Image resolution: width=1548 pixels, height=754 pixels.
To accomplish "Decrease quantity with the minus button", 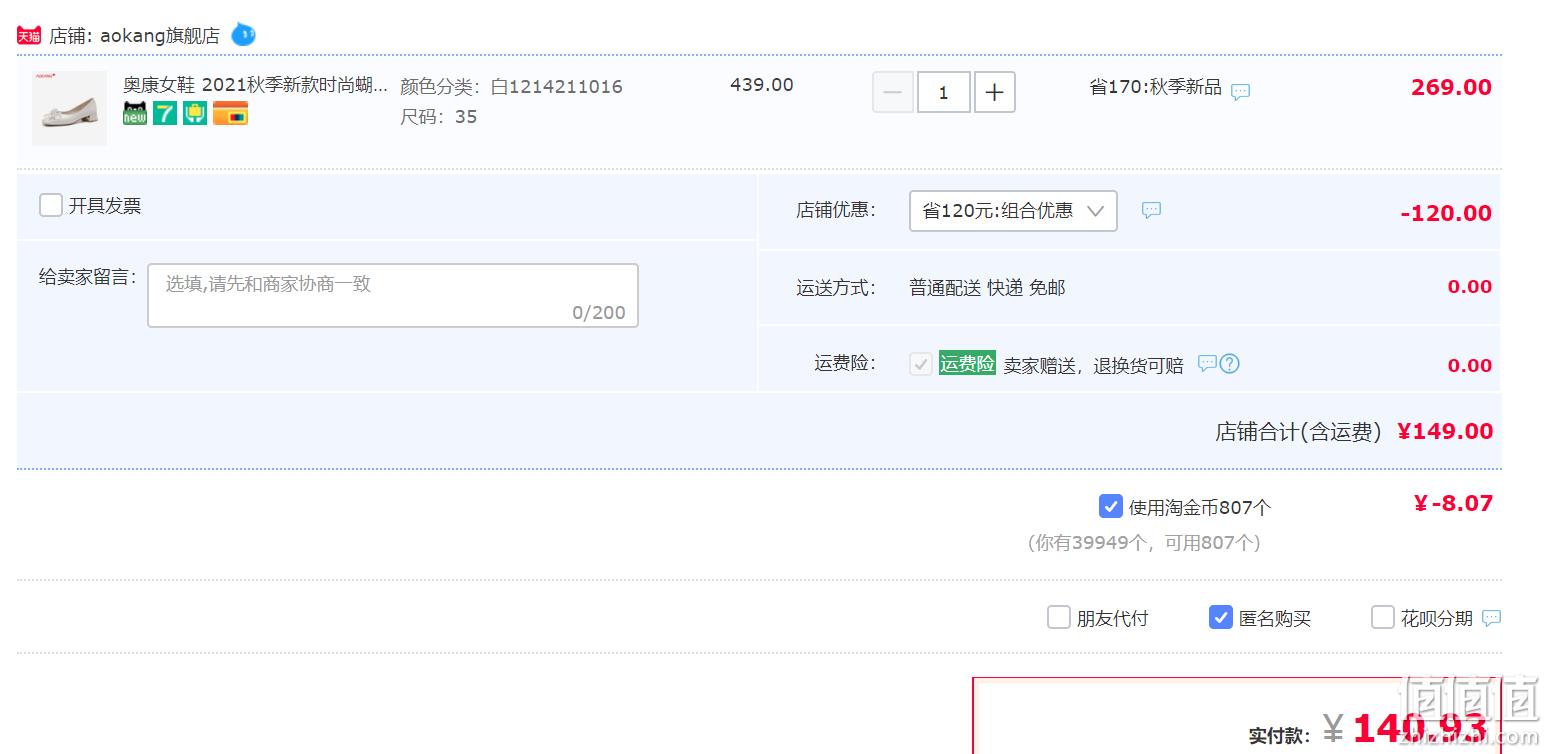I will 893,93.
